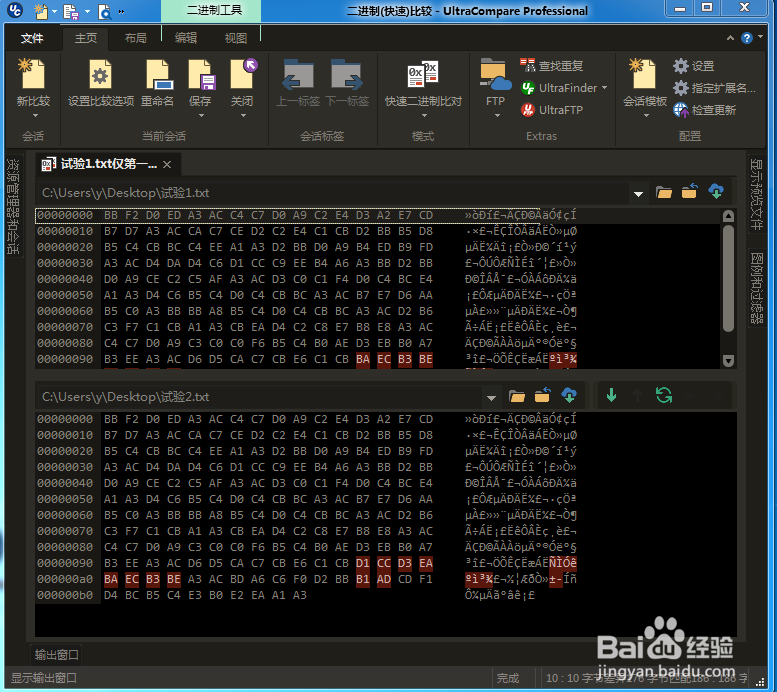Expand the first file path dropdown
This screenshot has width=777, height=692.
pos(638,193)
